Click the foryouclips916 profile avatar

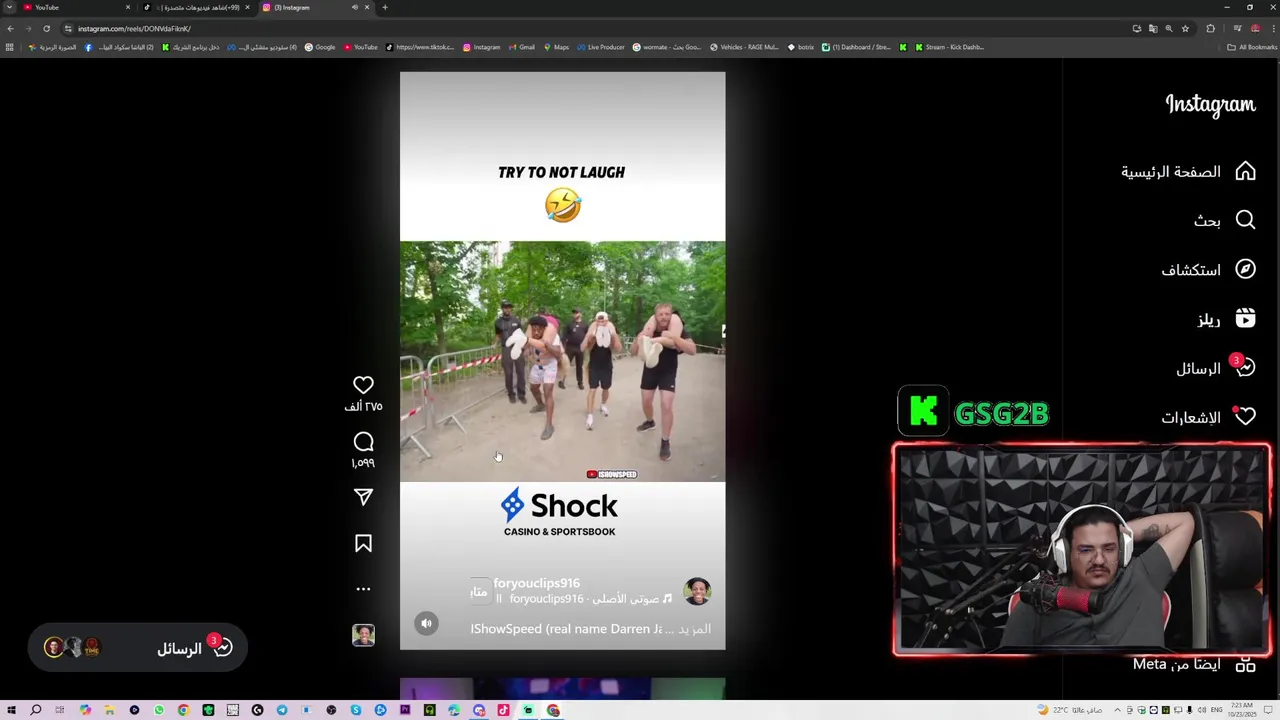click(697, 591)
